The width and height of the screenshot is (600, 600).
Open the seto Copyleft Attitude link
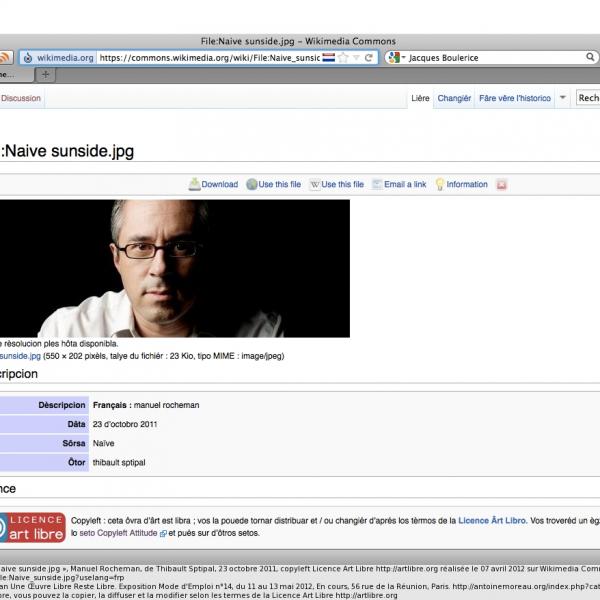click(x=118, y=533)
